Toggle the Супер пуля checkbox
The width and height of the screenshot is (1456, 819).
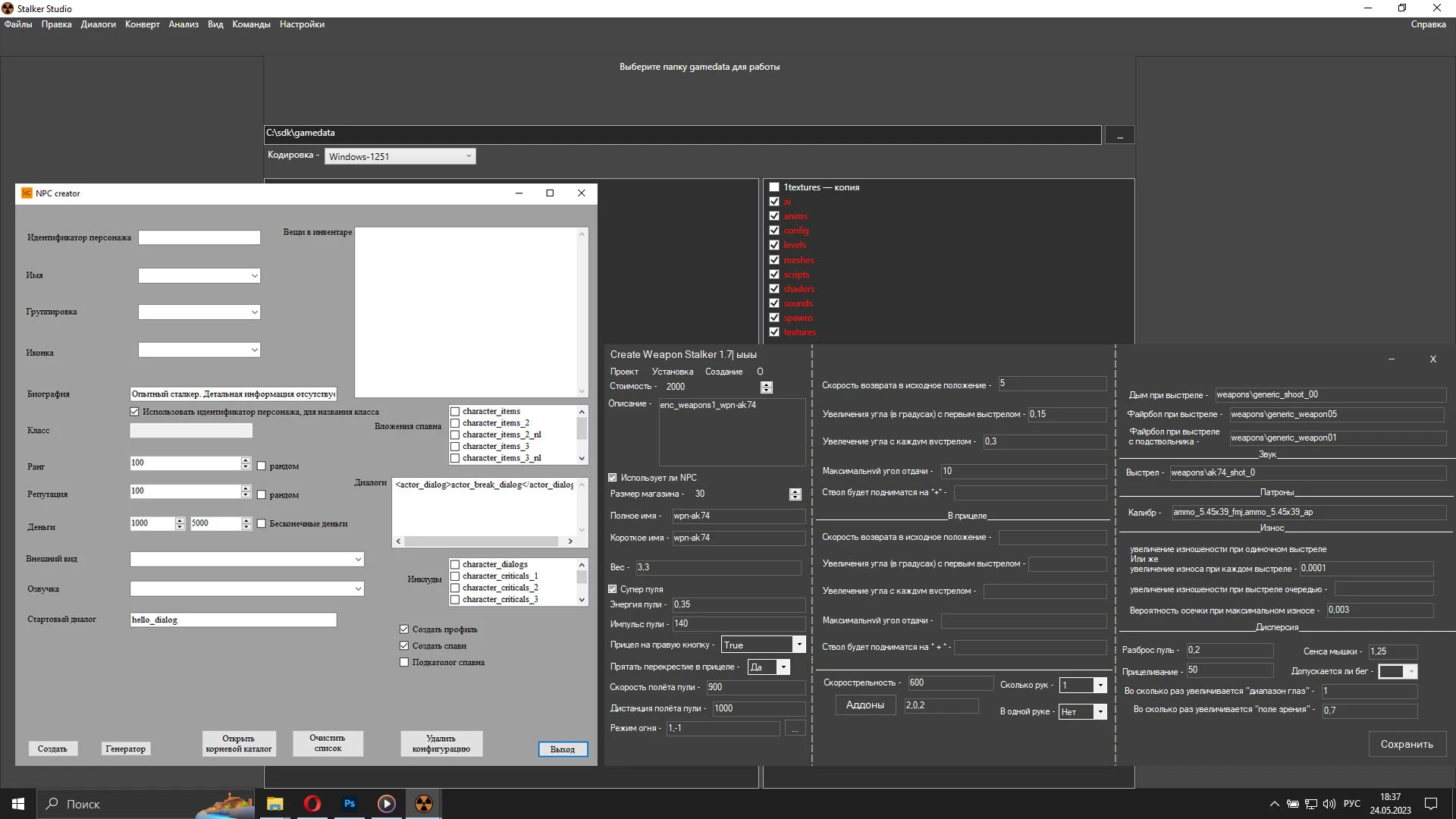tap(613, 589)
